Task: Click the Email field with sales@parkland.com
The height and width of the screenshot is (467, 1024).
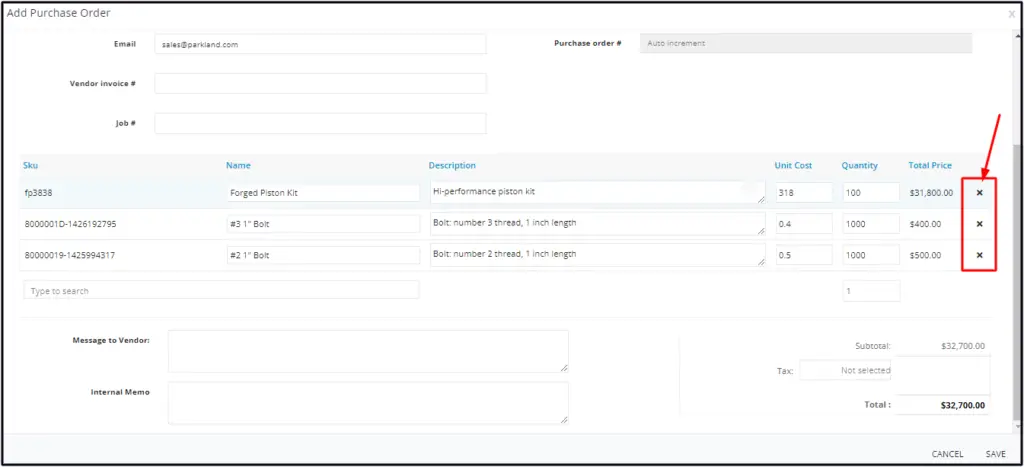Action: [321, 44]
